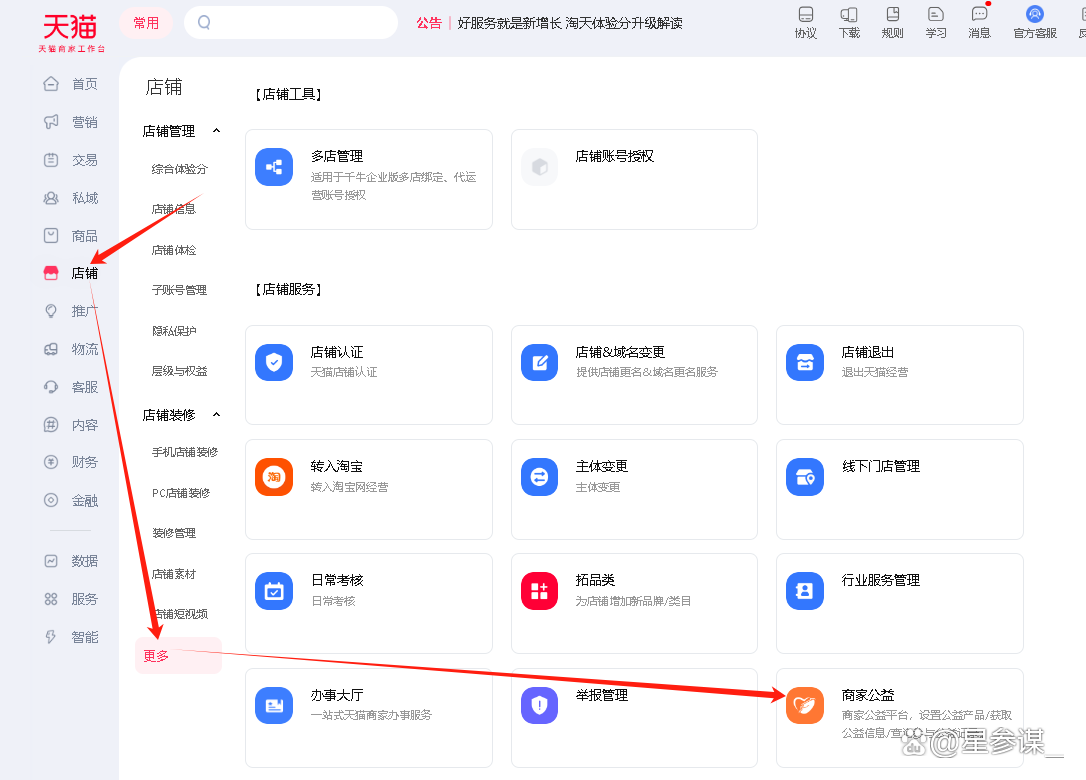Click the 常用 button in header
The width and height of the screenshot is (1086, 780).
[x=146, y=23]
